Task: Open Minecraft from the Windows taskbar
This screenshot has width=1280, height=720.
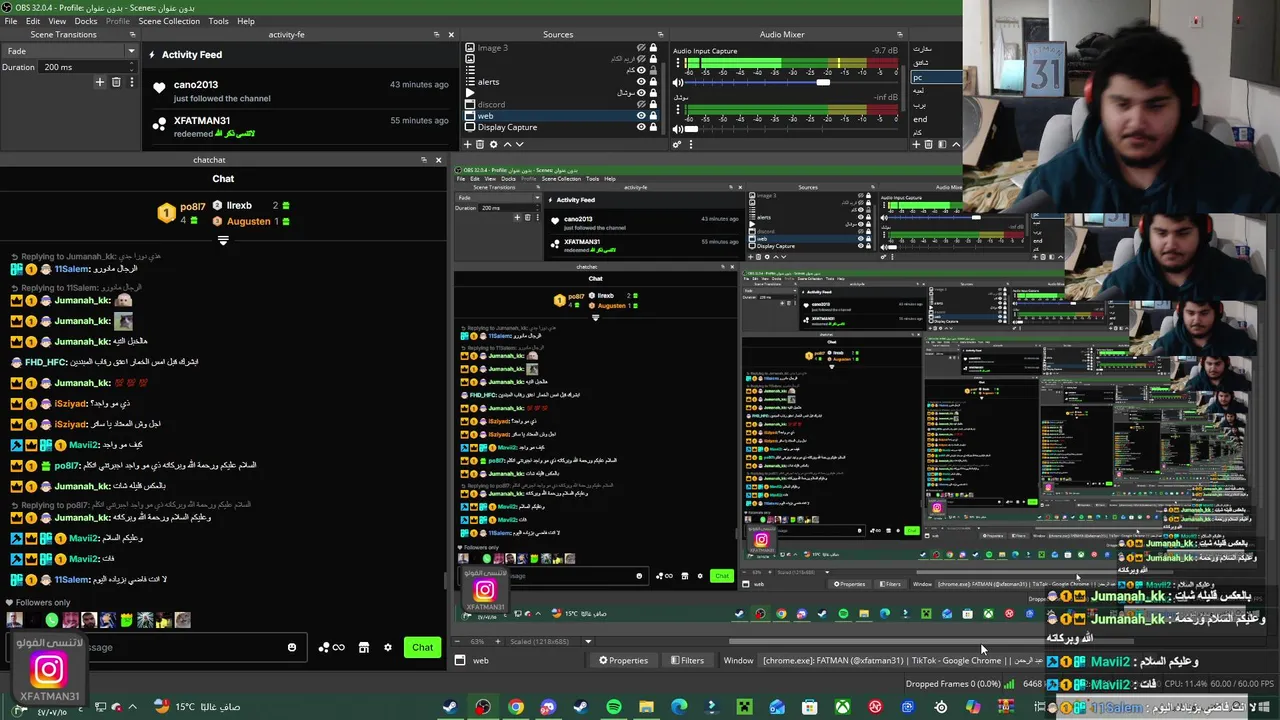Action: 744,707
